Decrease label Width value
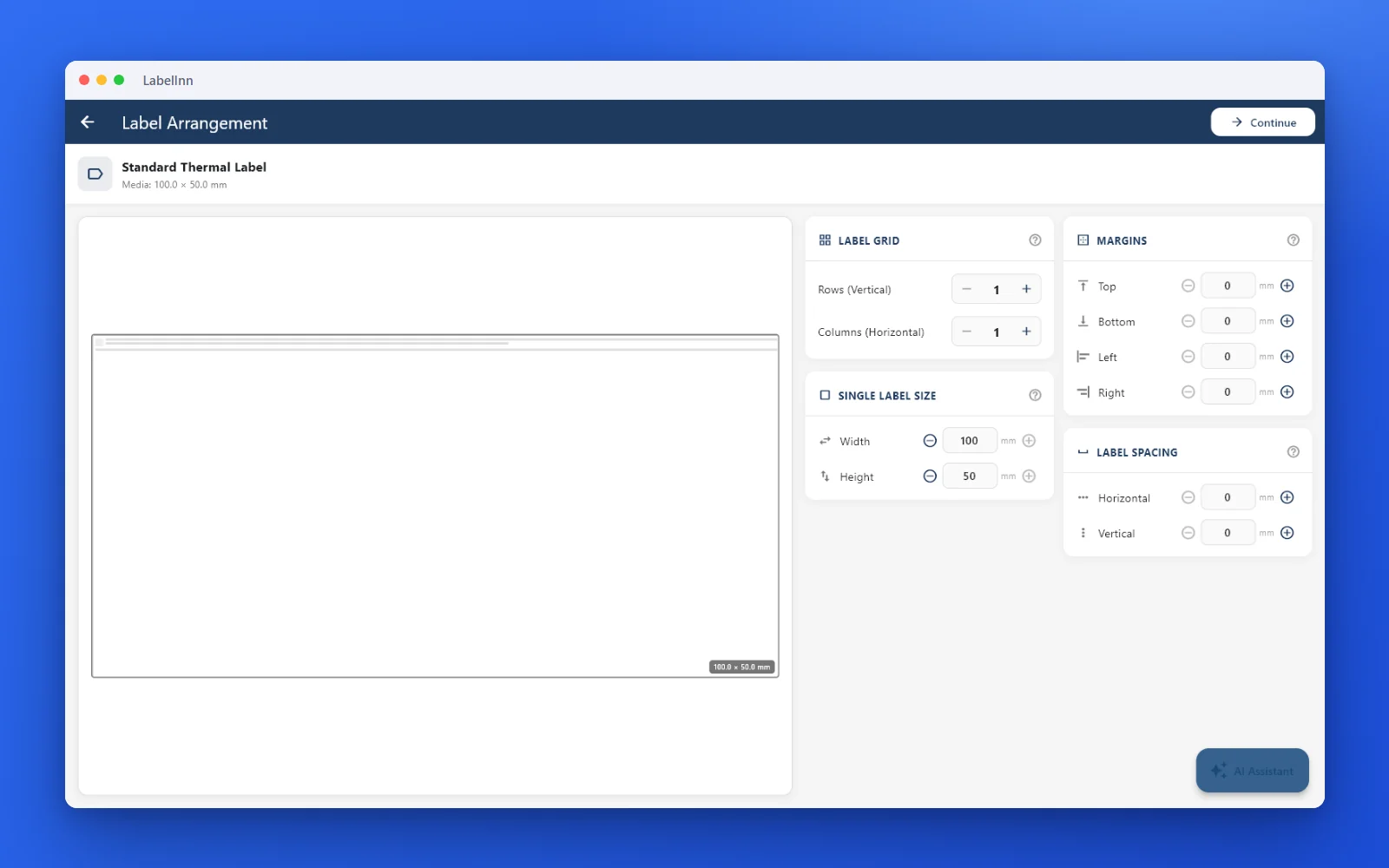Screen dimensions: 1389x868 (x=930, y=441)
